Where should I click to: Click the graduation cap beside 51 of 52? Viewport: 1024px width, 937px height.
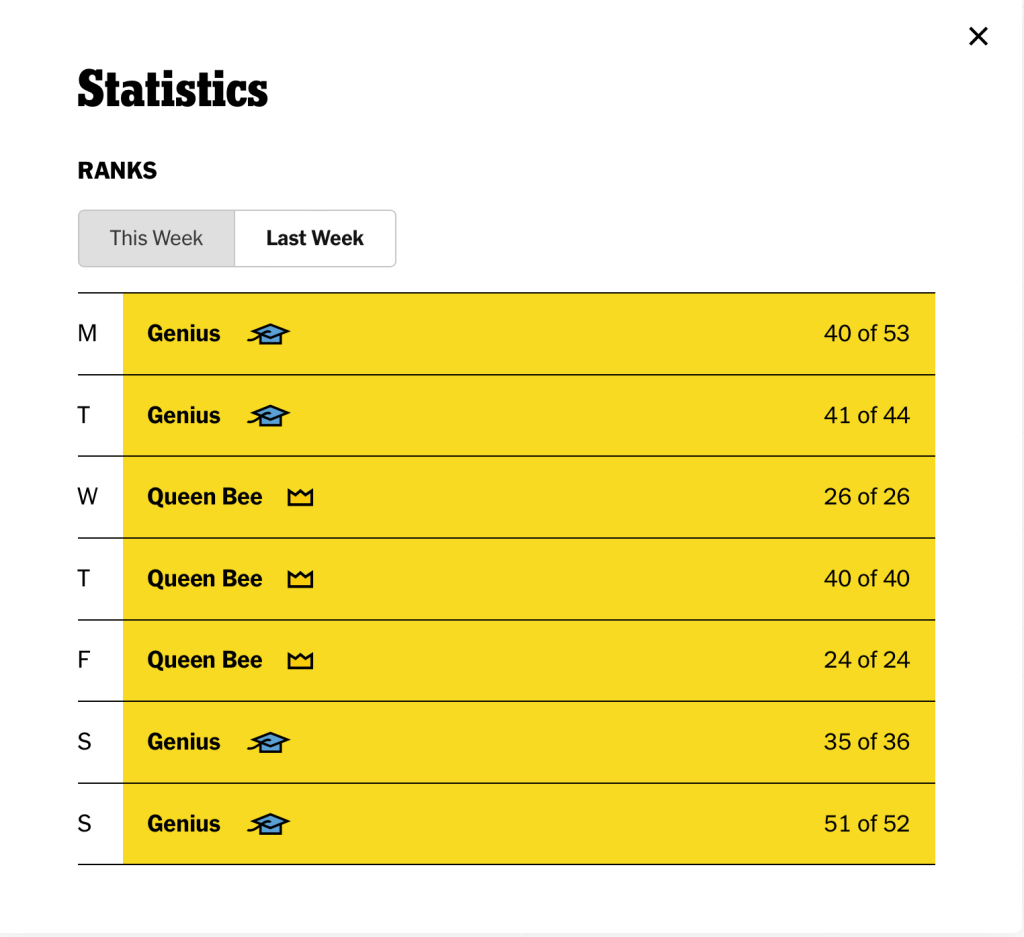(268, 824)
